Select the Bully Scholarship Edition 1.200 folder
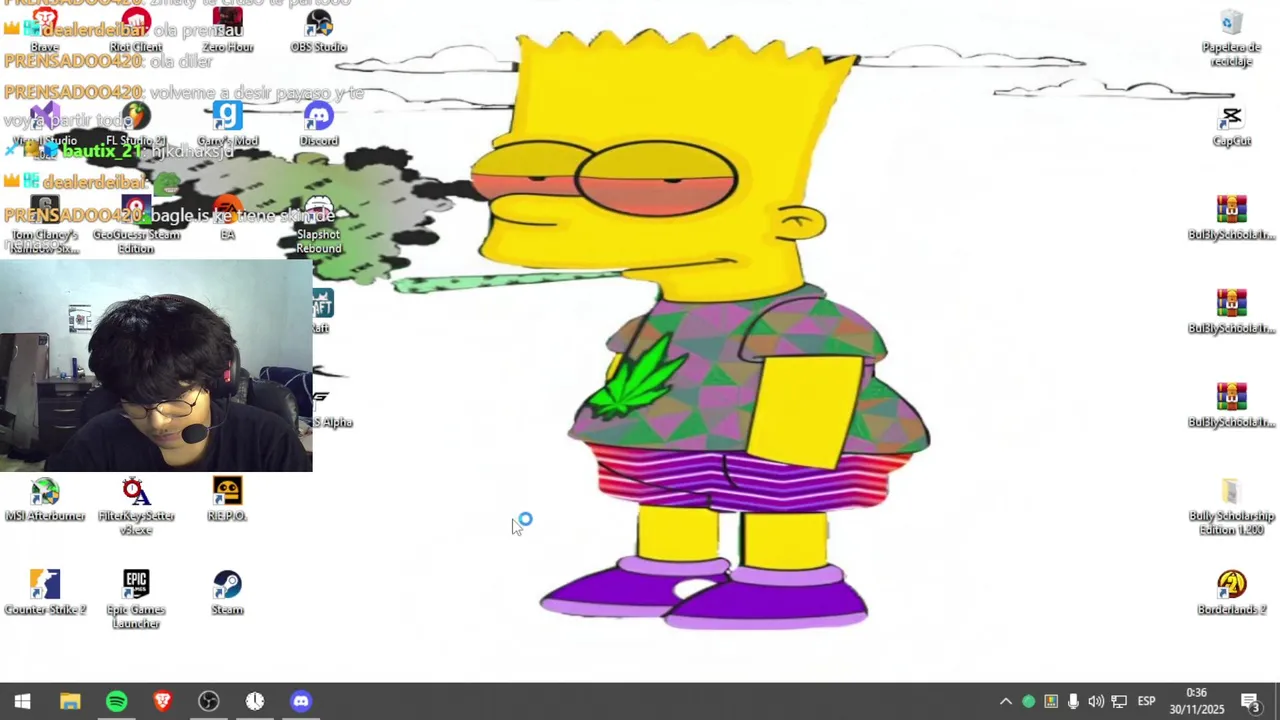 1231,505
